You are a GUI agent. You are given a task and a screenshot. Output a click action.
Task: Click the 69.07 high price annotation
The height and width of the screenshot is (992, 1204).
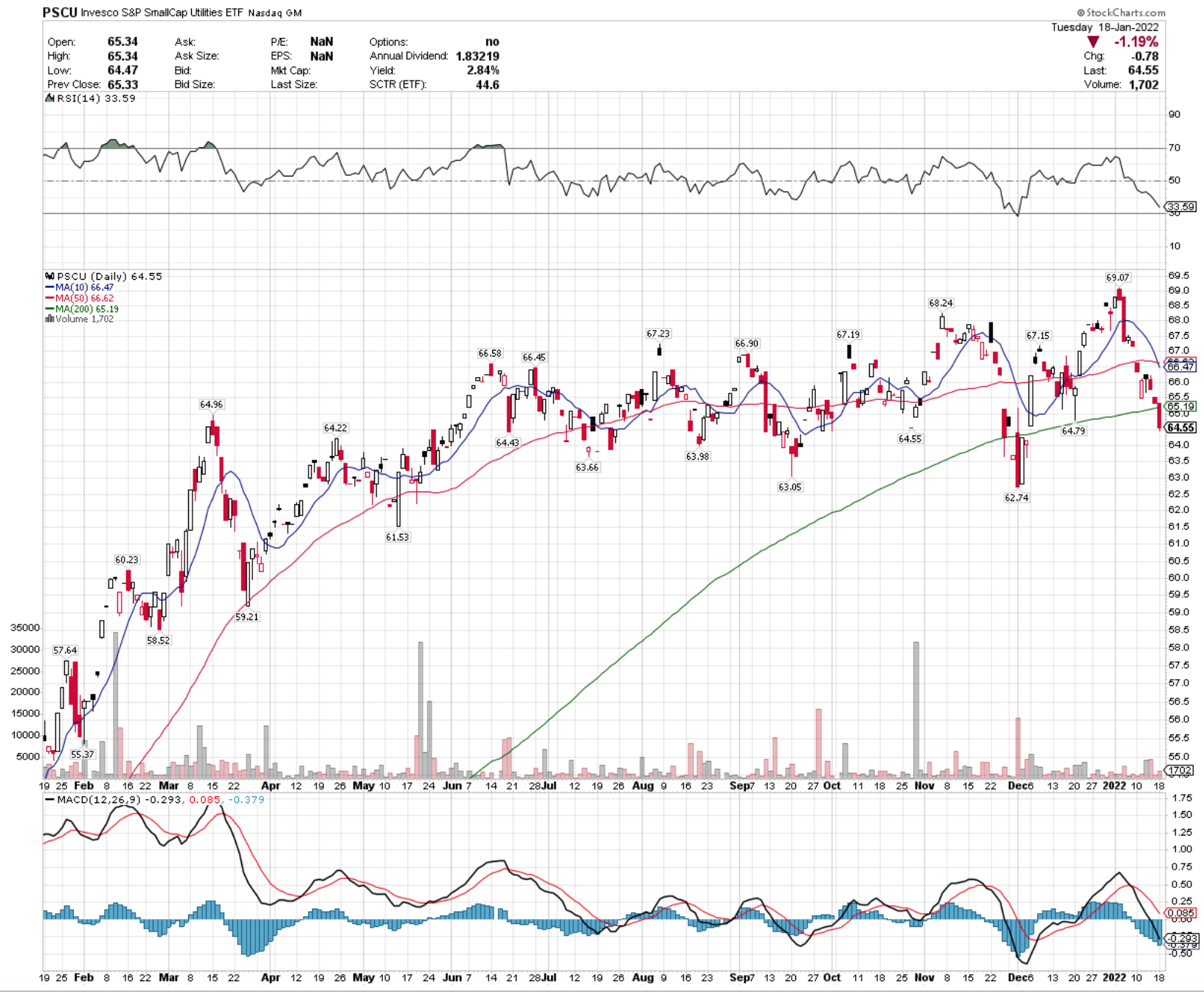click(1118, 278)
